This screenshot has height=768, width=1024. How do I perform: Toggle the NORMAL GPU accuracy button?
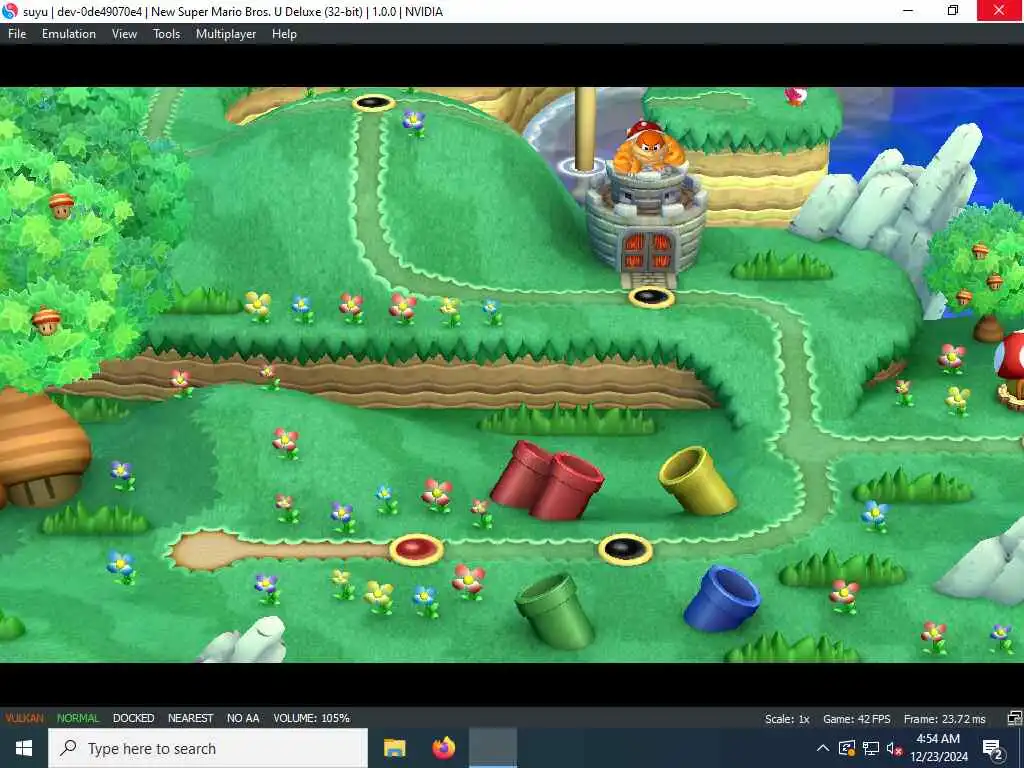click(78, 718)
